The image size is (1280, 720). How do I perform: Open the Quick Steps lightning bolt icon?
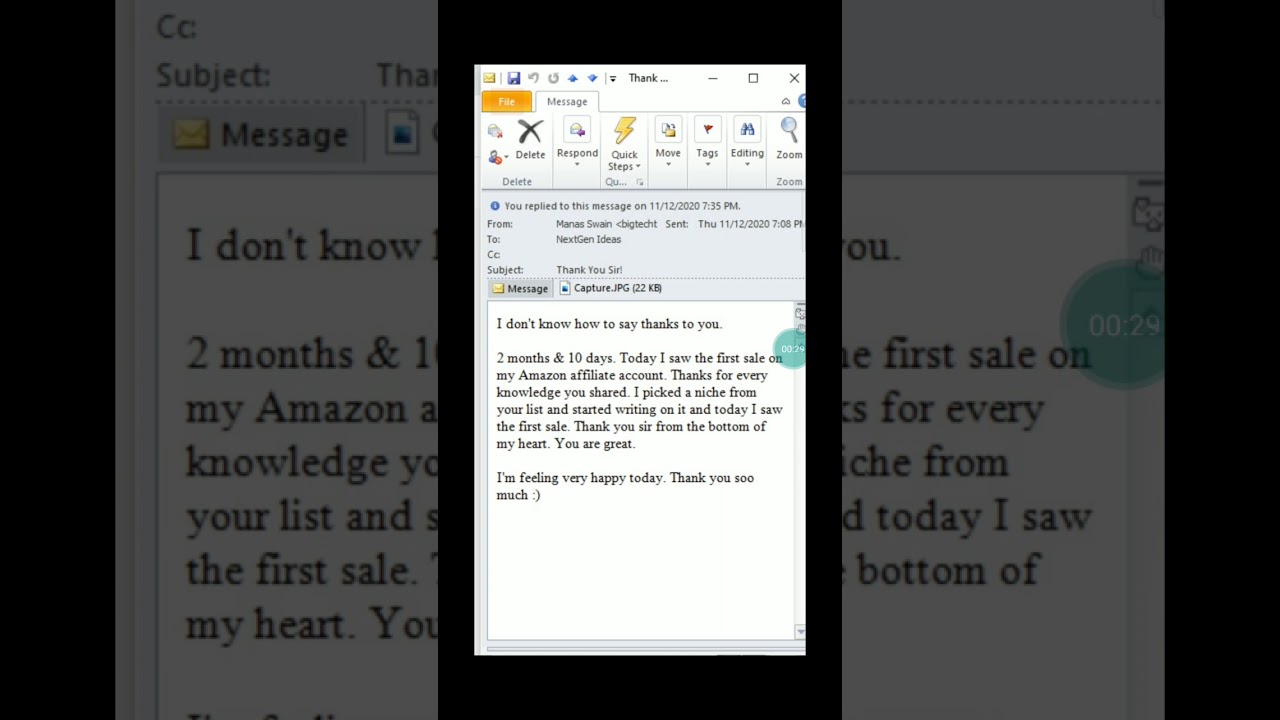point(624,129)
